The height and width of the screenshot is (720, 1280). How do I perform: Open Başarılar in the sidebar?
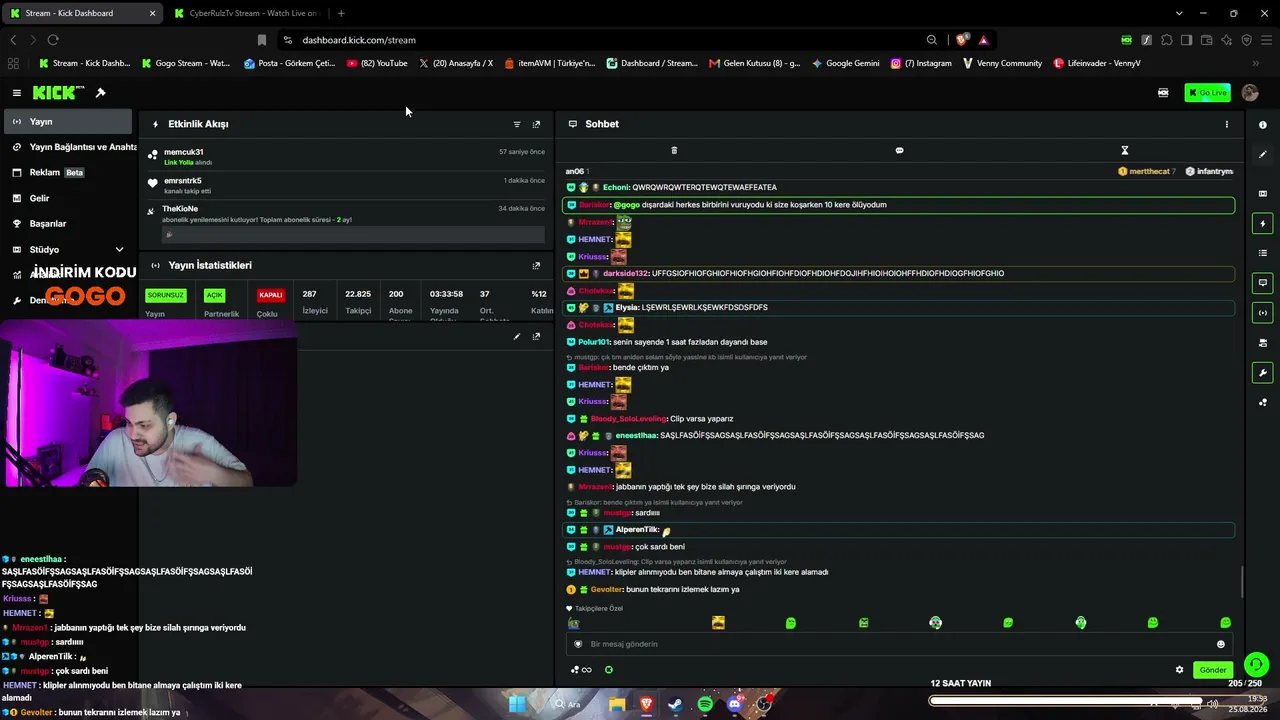click(67, 224)
